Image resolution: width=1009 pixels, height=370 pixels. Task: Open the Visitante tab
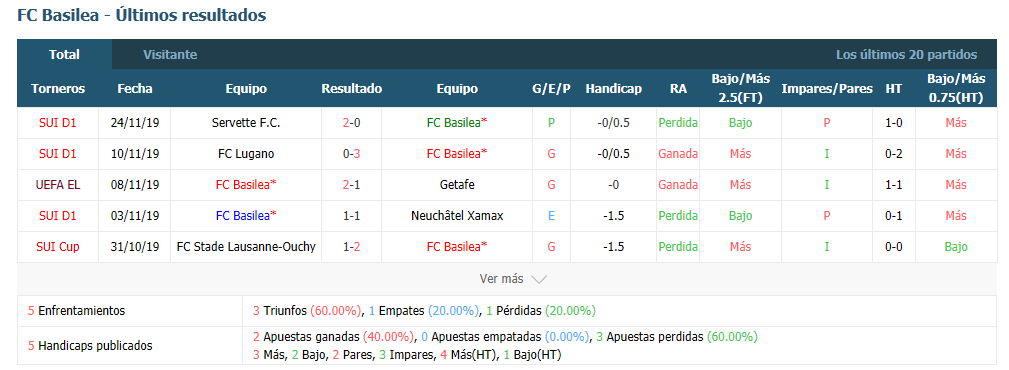pos(170,55)
